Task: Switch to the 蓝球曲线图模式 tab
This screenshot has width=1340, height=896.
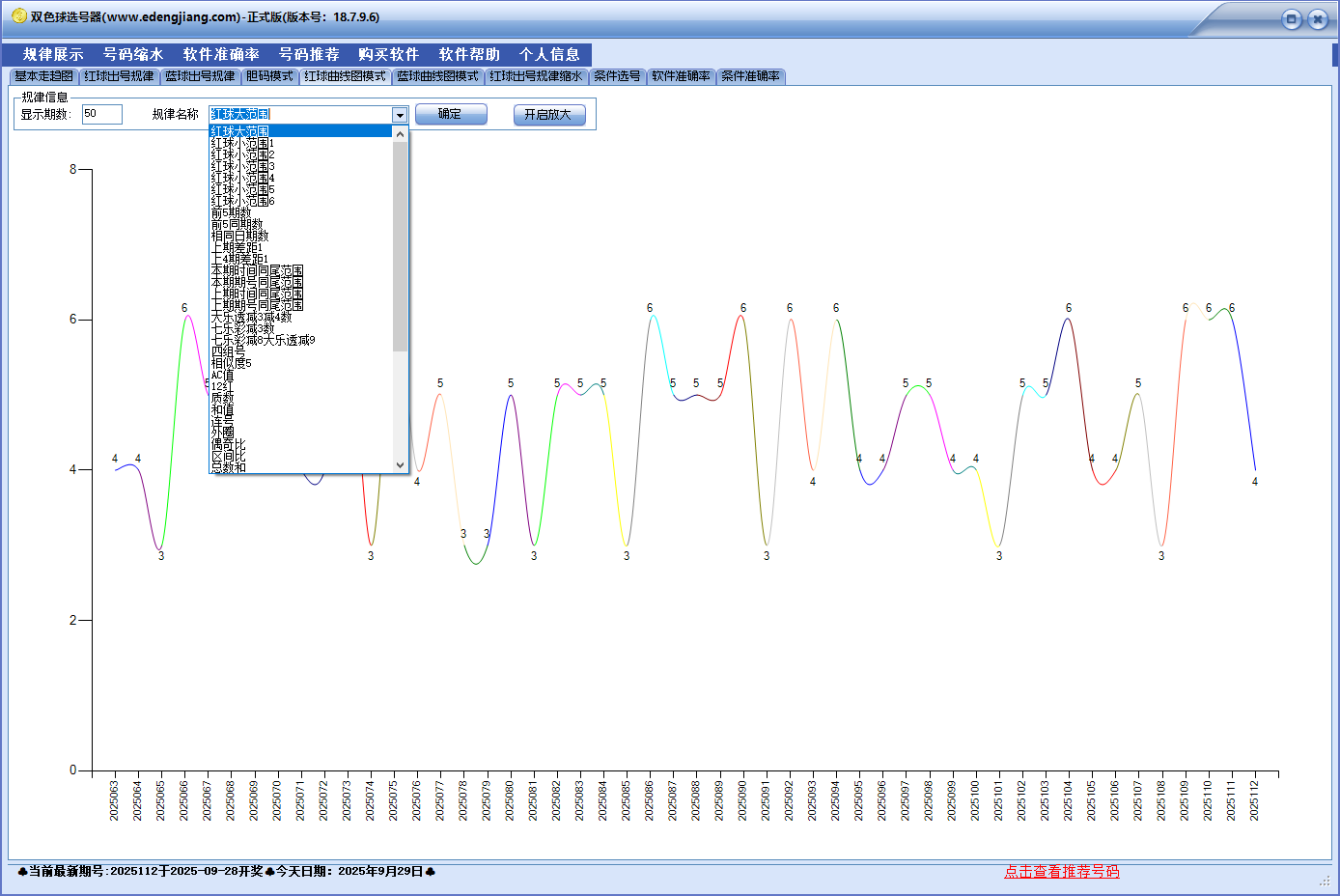Action: 437,76
